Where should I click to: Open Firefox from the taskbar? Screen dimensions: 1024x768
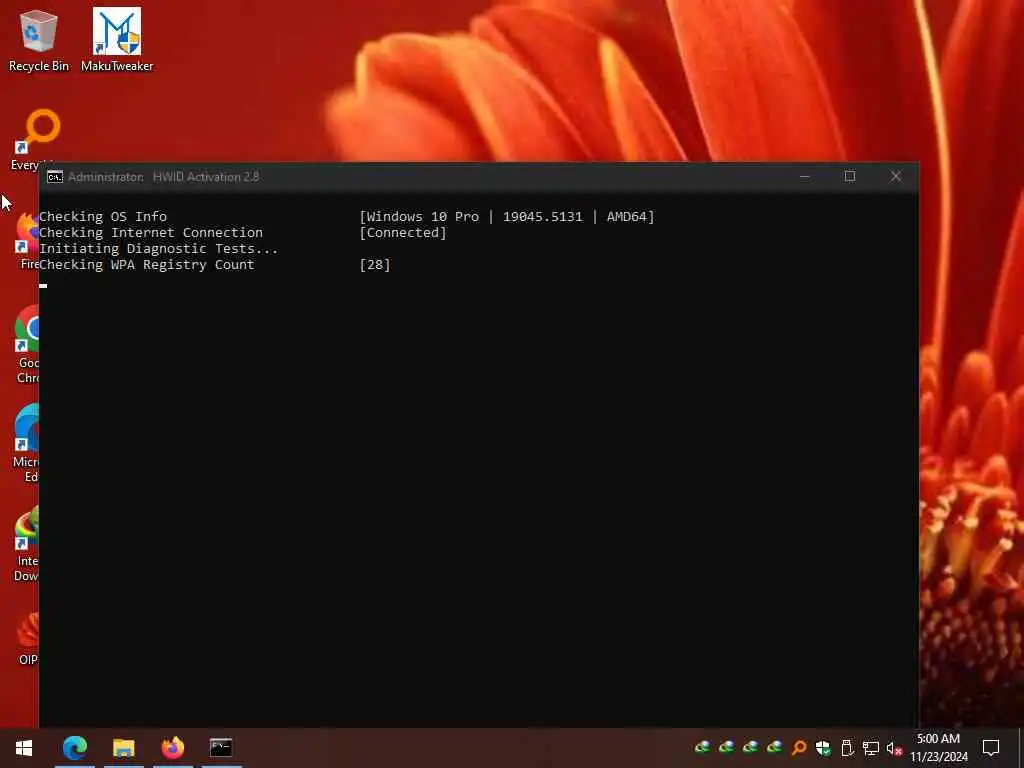[172, 748]
